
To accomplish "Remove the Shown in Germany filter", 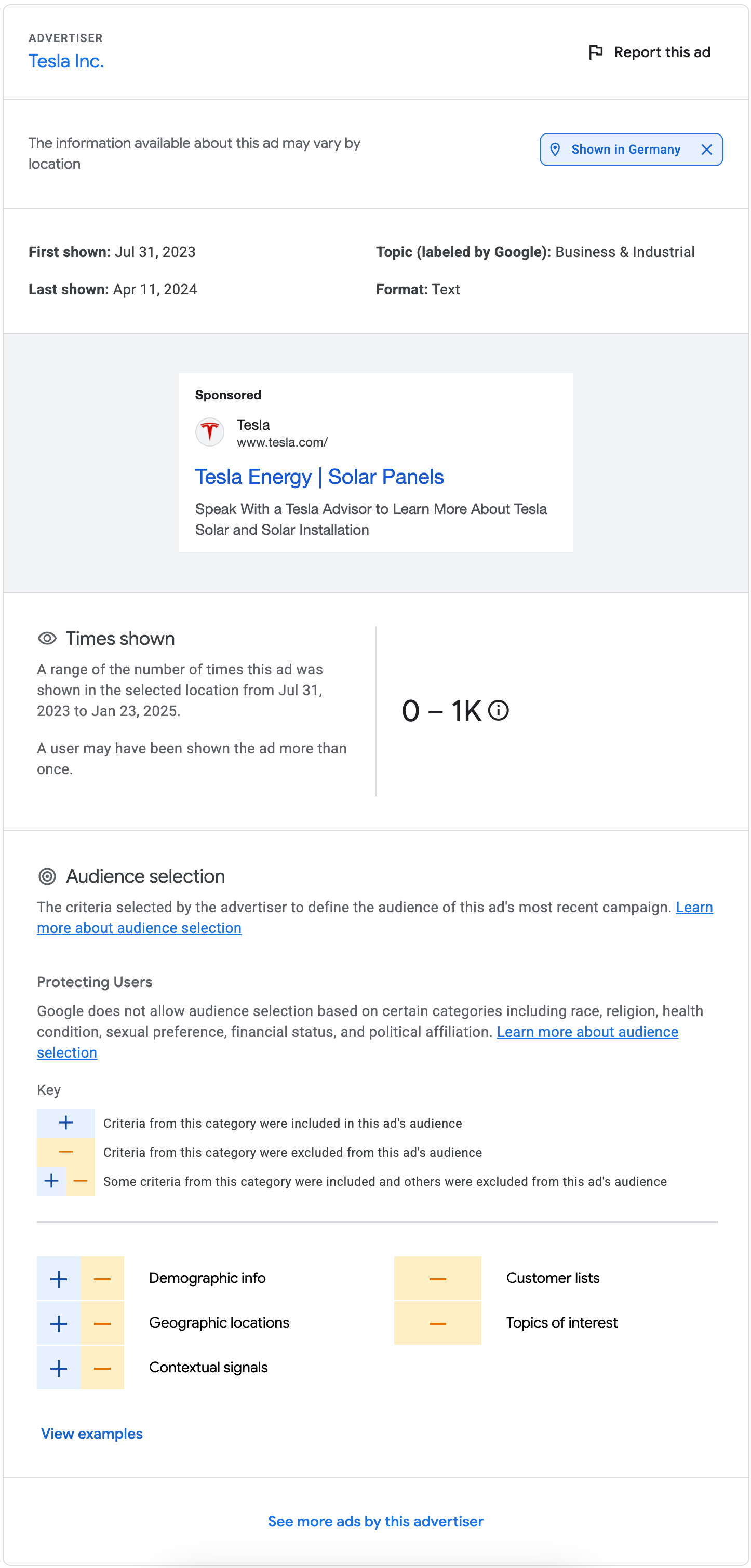I will [x=706, y=150].
